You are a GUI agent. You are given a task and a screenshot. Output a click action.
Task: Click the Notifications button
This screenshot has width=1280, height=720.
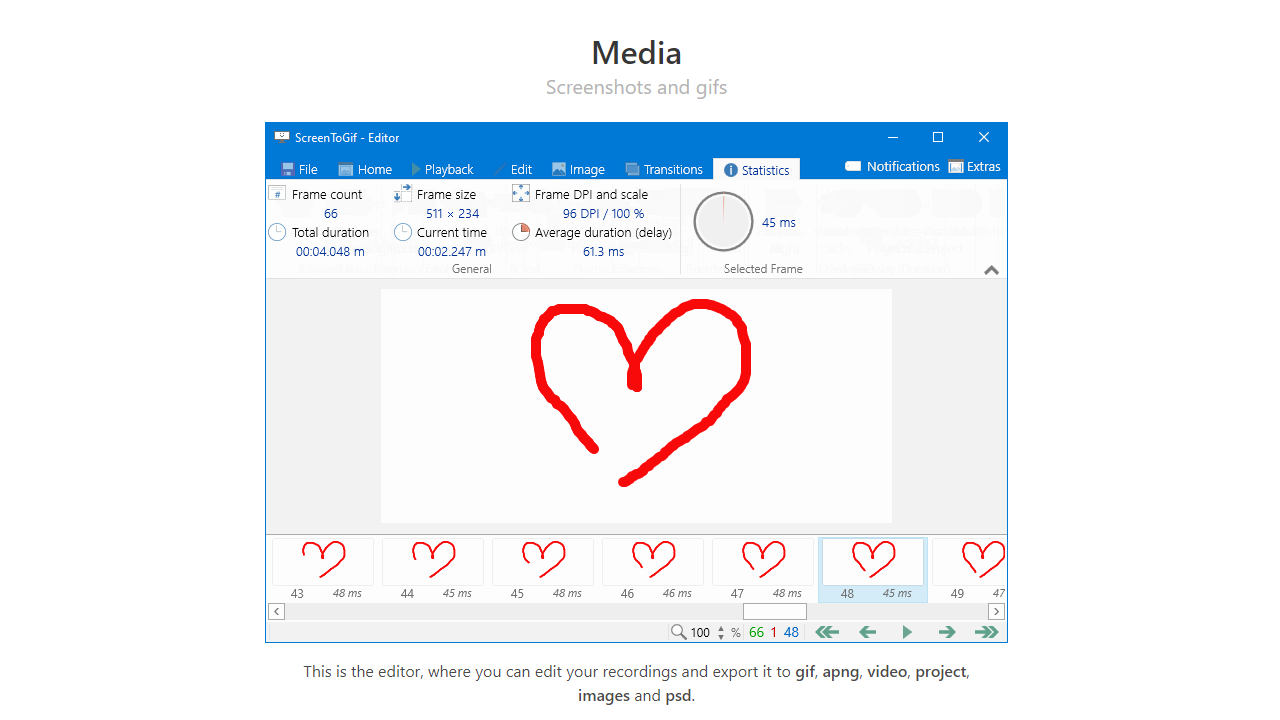pos(892,167)
